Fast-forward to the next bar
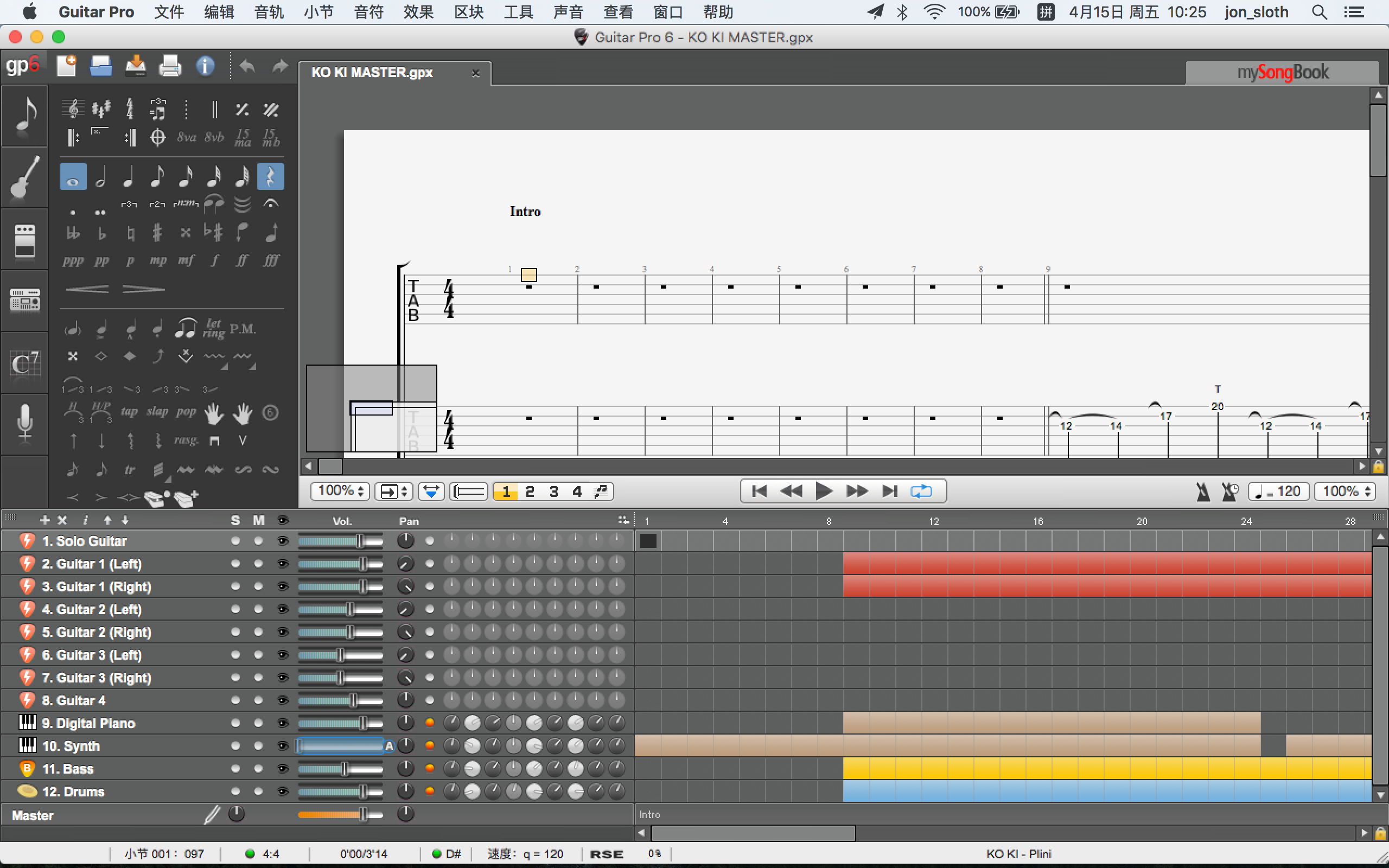Viewport: 1389px width, 868px height. coord(857,492)
